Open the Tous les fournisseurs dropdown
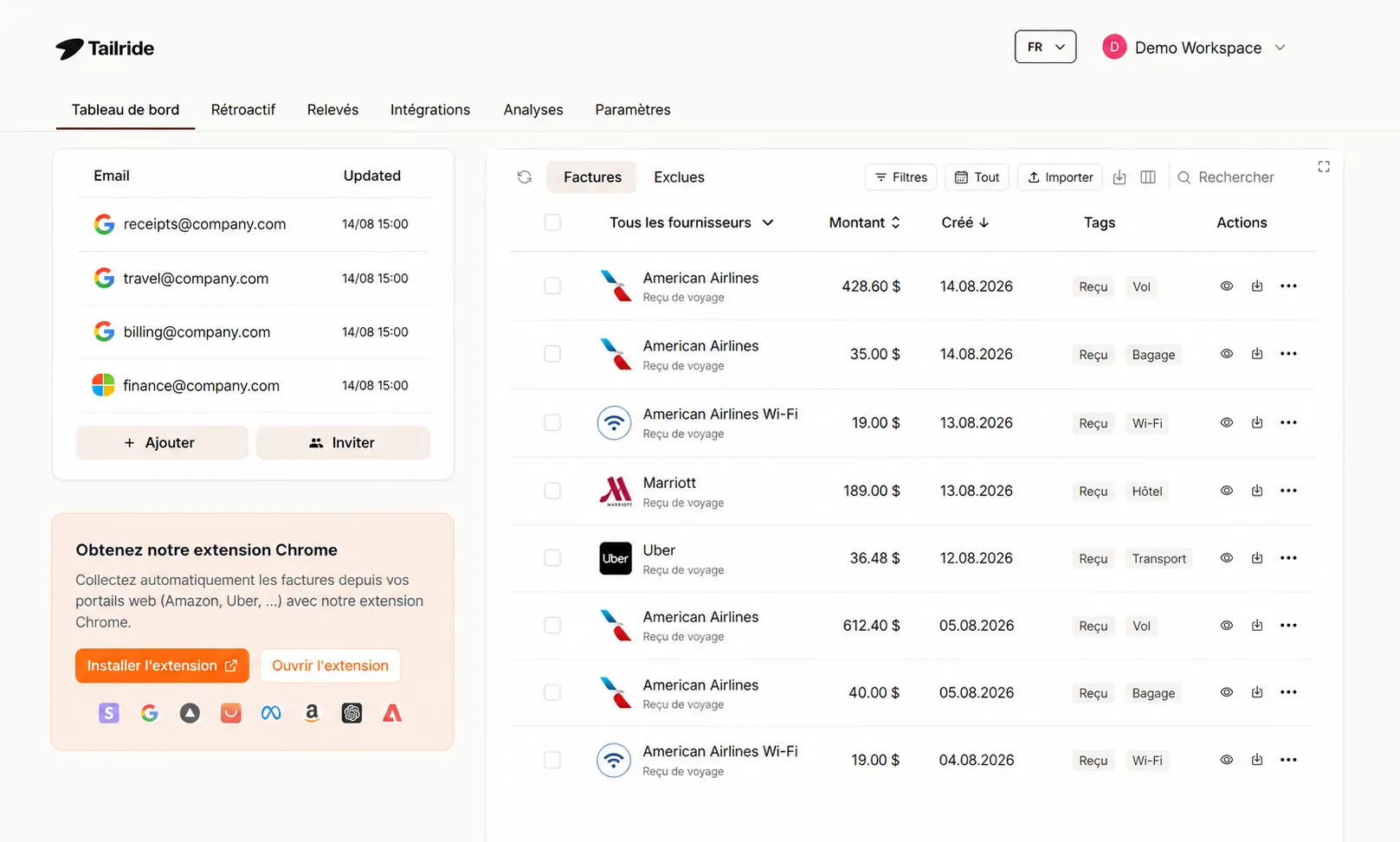1400x842 pixels. tap(691, 222)
